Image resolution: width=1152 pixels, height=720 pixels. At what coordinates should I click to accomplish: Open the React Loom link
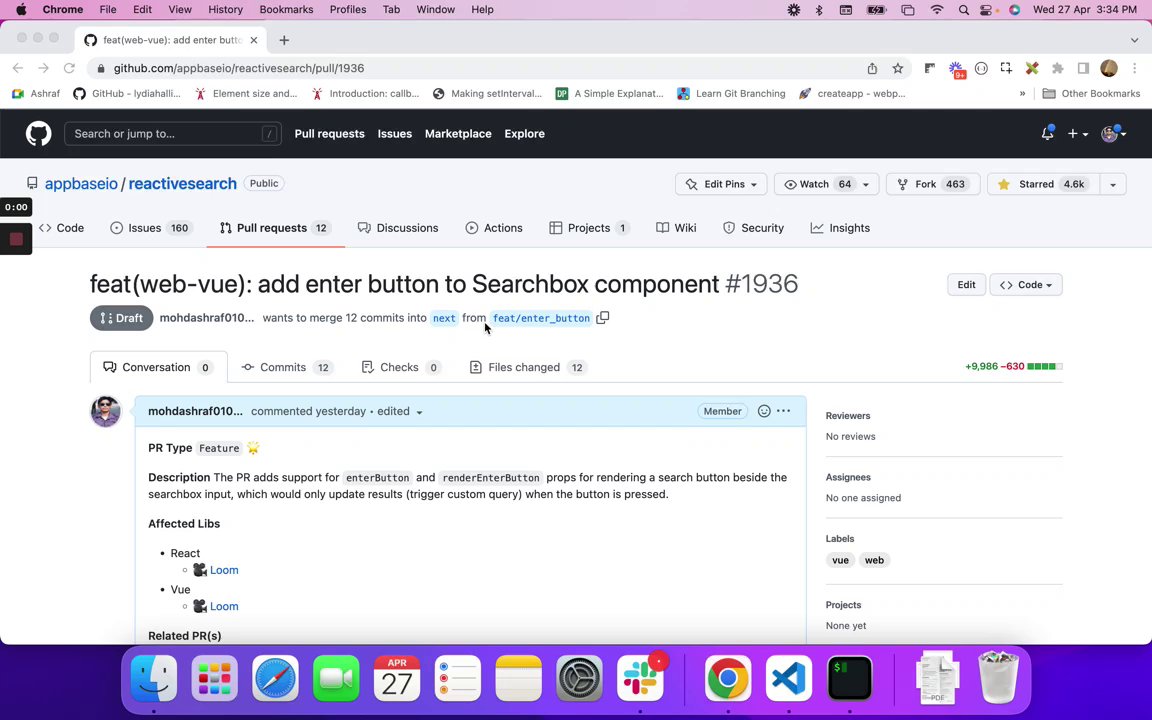coord(224,570)
